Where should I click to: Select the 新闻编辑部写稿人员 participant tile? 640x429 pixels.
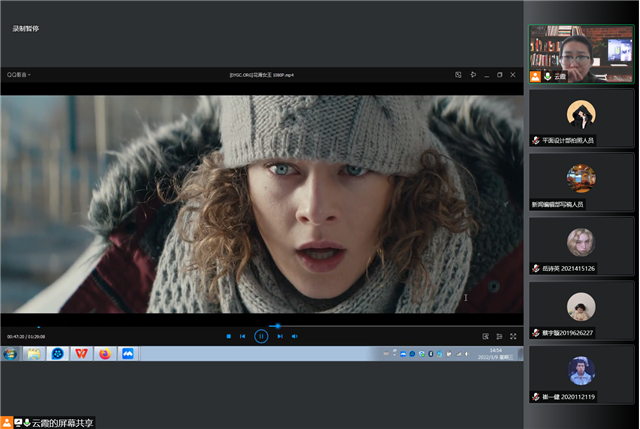pos(581,182)
